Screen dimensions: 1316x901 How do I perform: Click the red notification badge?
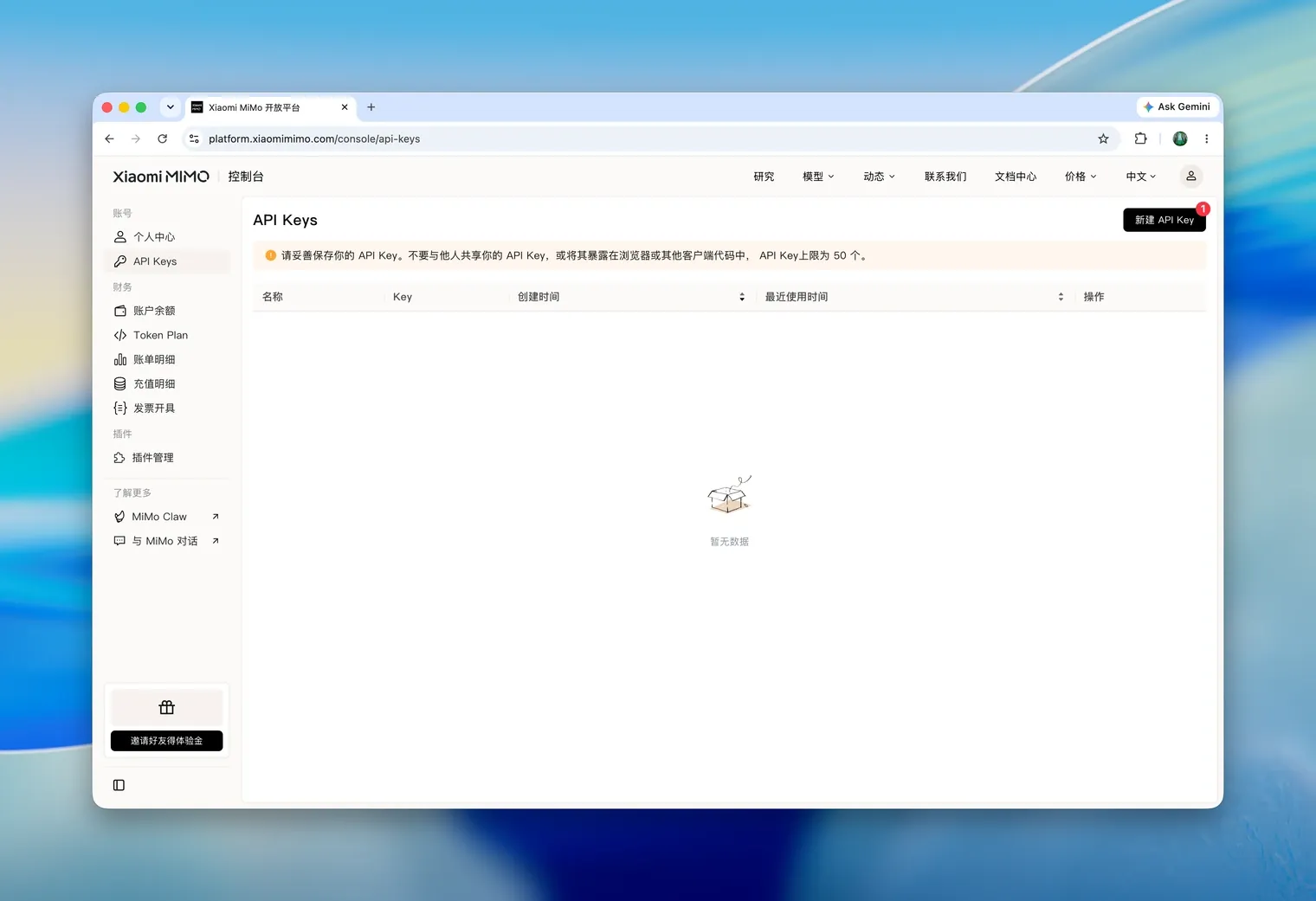coord(1203,209)
